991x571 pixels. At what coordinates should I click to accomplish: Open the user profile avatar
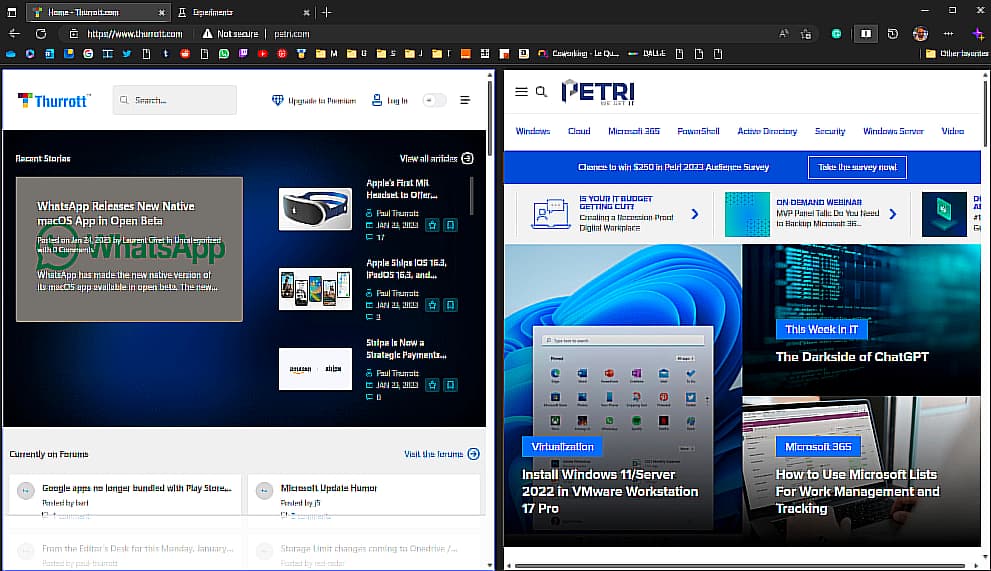[x=920, y=34]
